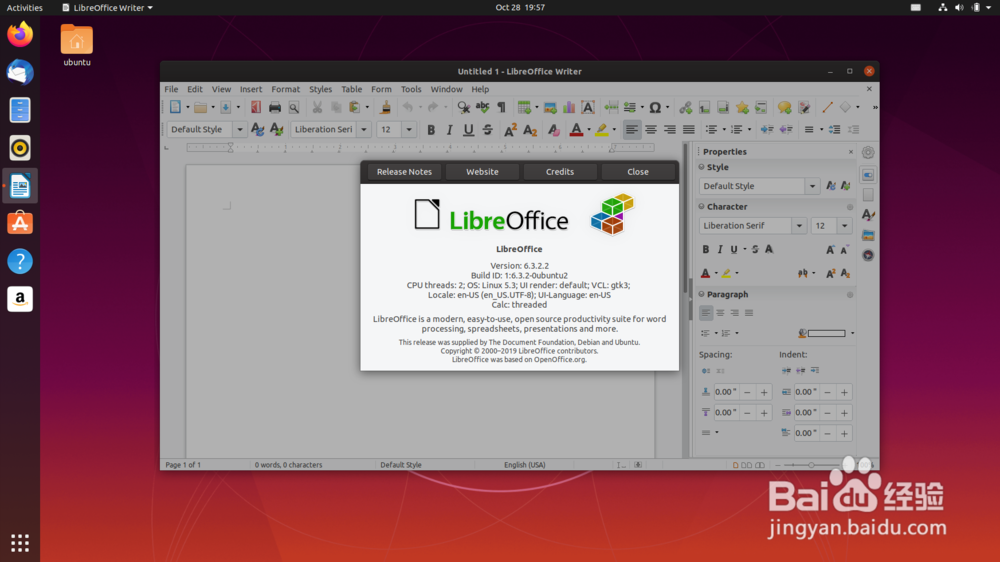
Task: Click the Print icon in toolbar
Action: pyautogui.click(x=275, y=108)
